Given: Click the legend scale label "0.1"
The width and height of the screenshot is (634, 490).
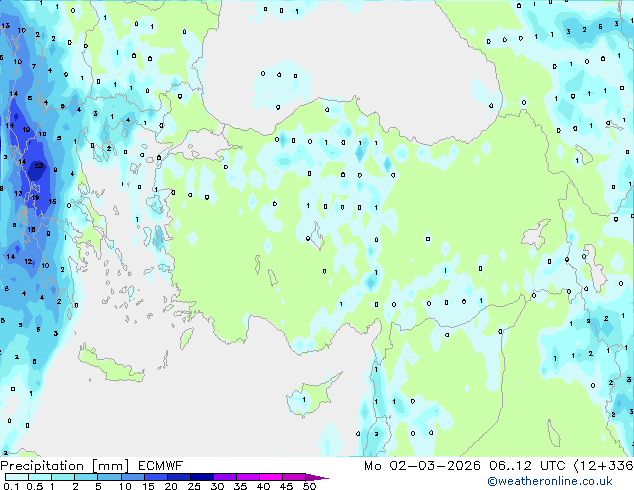Looking at the screenshot, I should click(12, 486).
